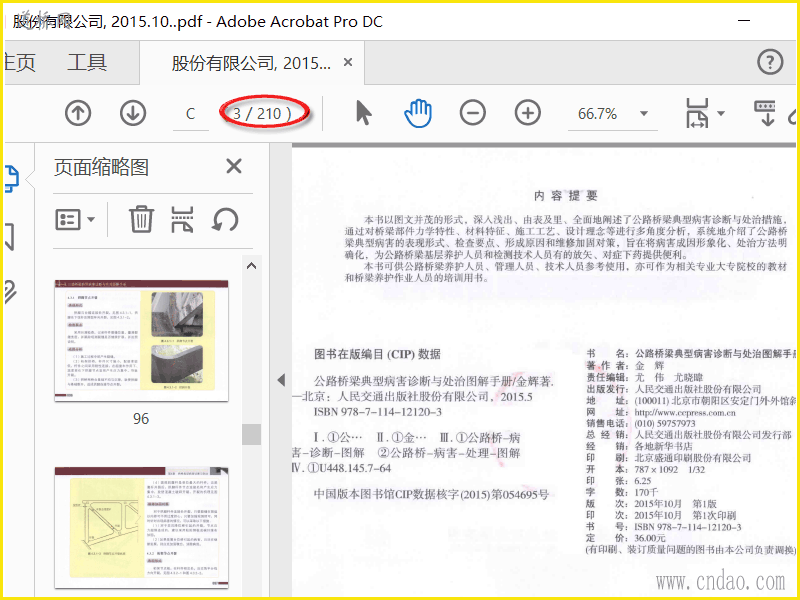The height and width of the screenshot is (600, 800).
Task: Go to next page with down arrow
Action: coord(133,113)
